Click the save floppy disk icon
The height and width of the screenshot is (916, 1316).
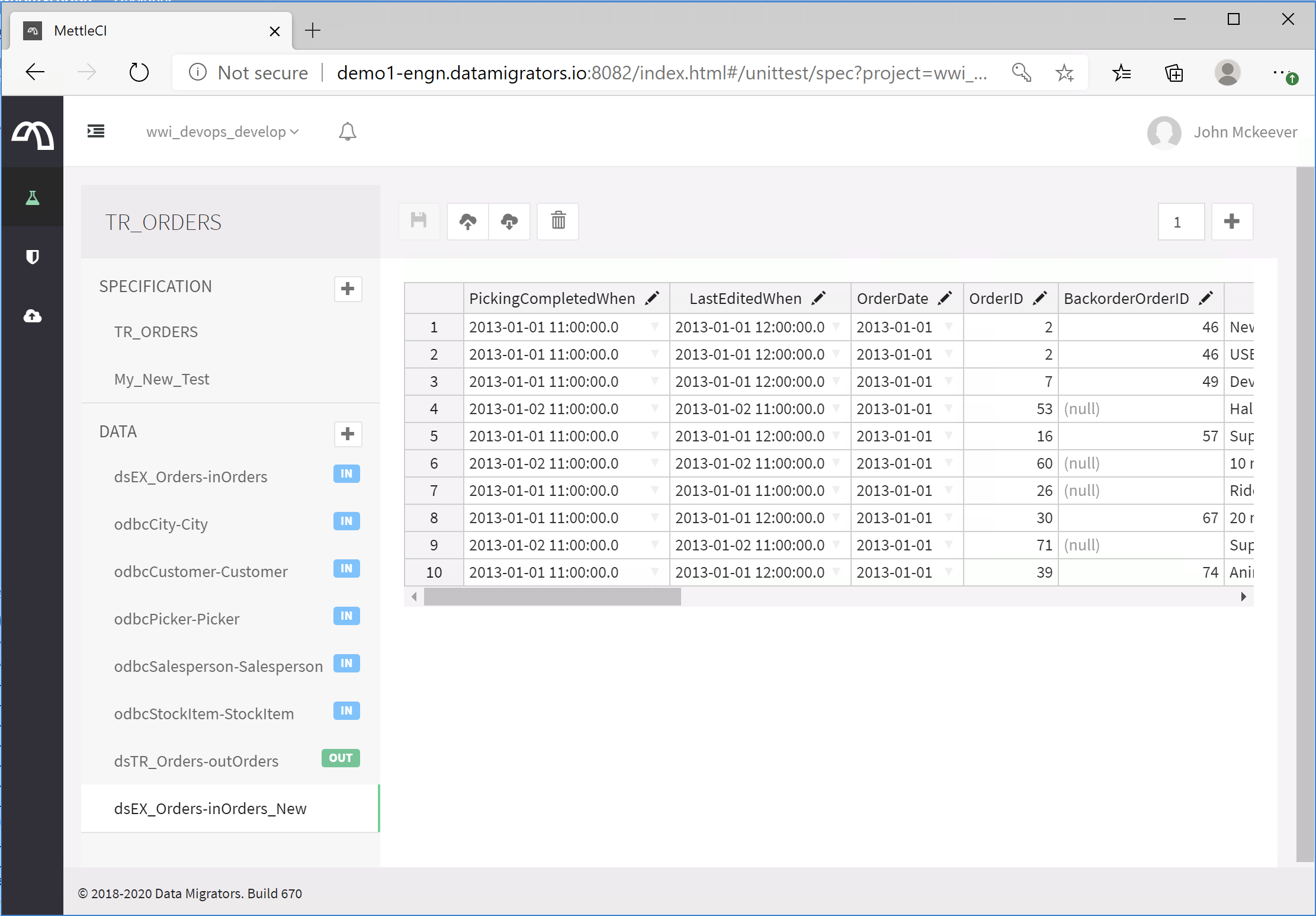(x=419, y=222)
